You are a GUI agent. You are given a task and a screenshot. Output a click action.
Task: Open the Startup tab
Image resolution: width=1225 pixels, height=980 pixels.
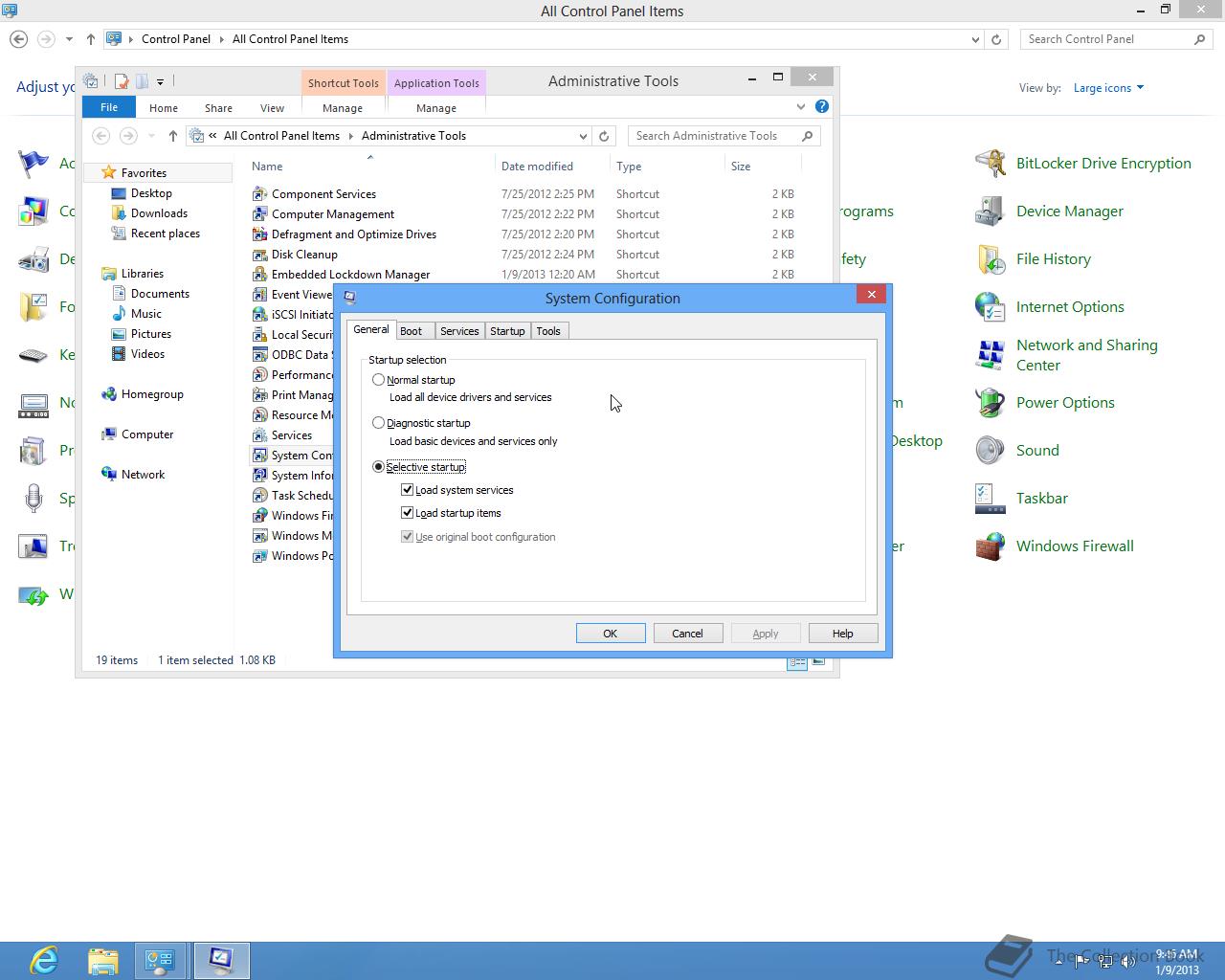507,331
